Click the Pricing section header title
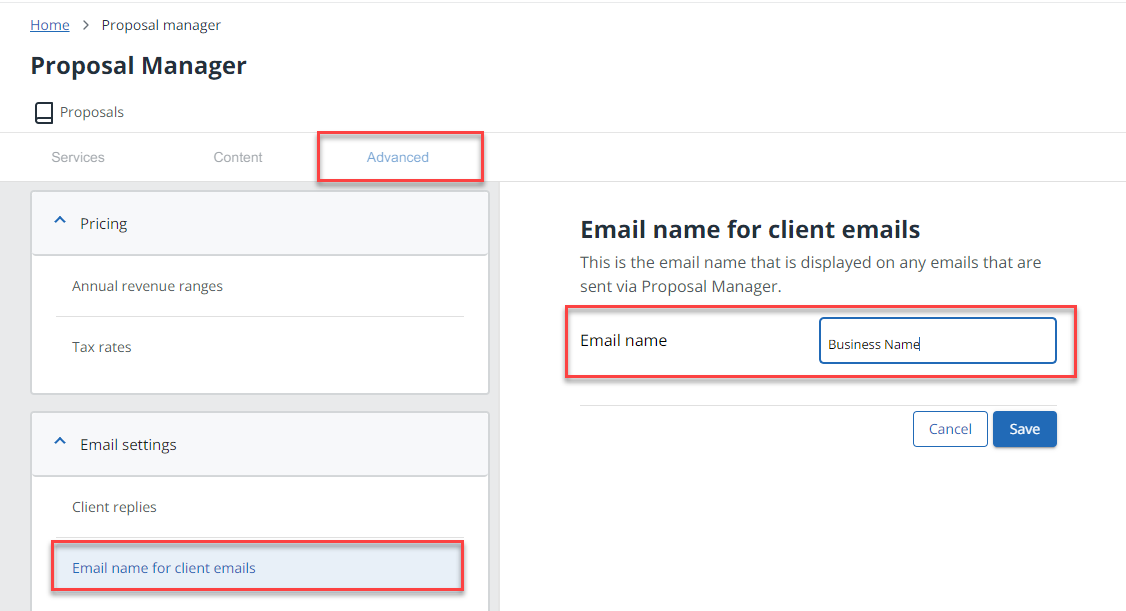Viewport: 1126px width, 611px height. coord(104,224)
